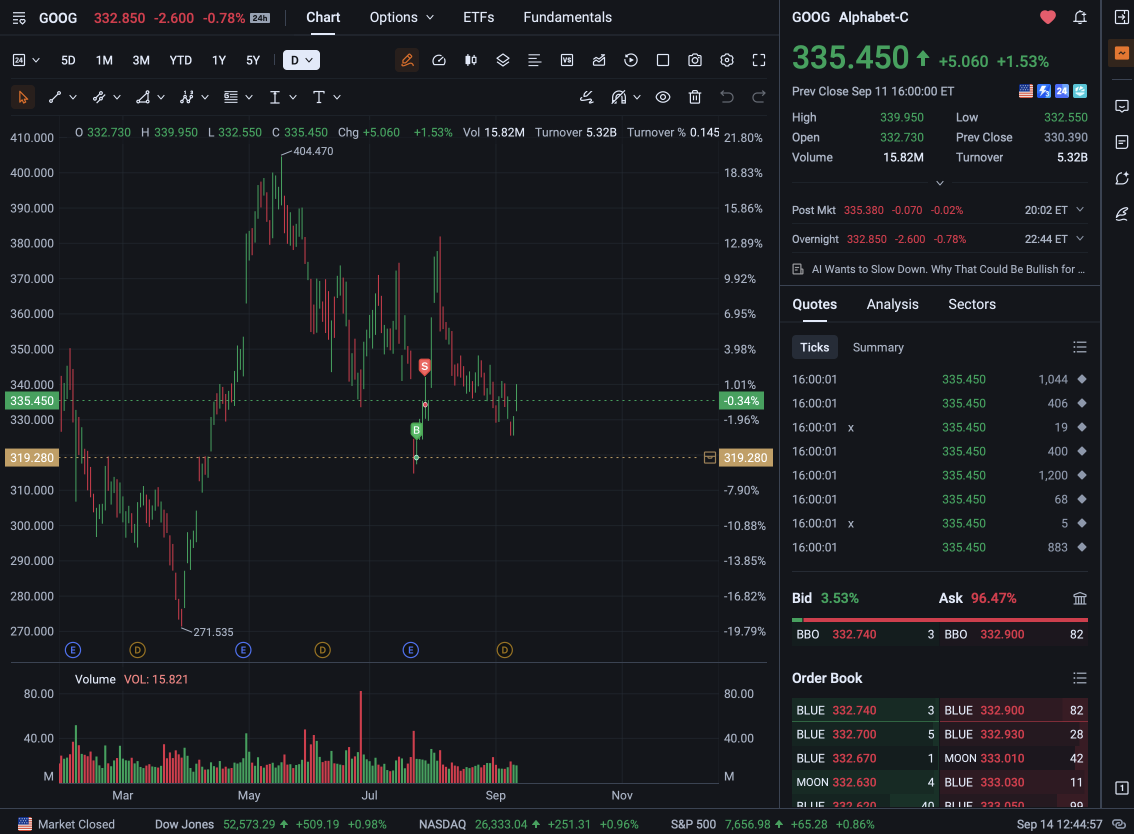Open the 24 session hours dropdown
Image resolution: width=1134 pixels, height=834 pixels.
(26, 60)
